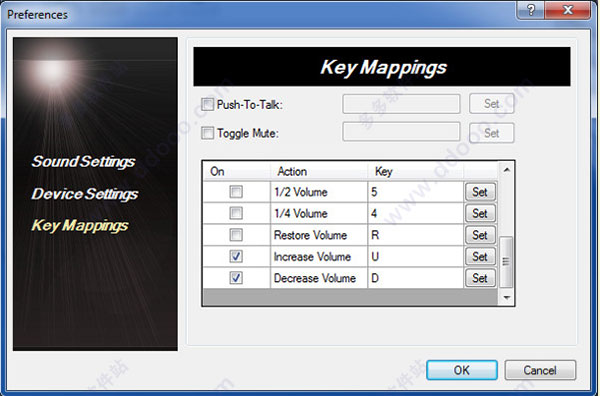
Task: Click the list scrollbar down arrow
Action: point(507,297)
